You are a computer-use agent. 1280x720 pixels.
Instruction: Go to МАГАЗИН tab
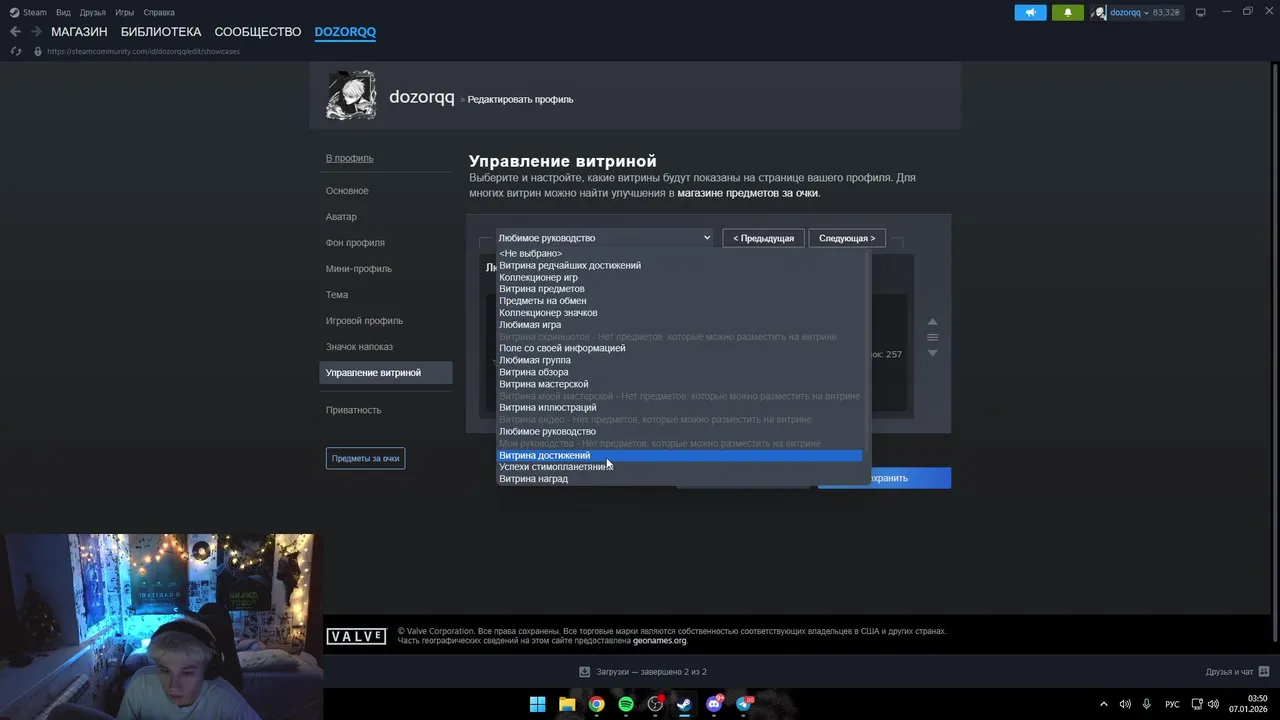pos(79,32)
